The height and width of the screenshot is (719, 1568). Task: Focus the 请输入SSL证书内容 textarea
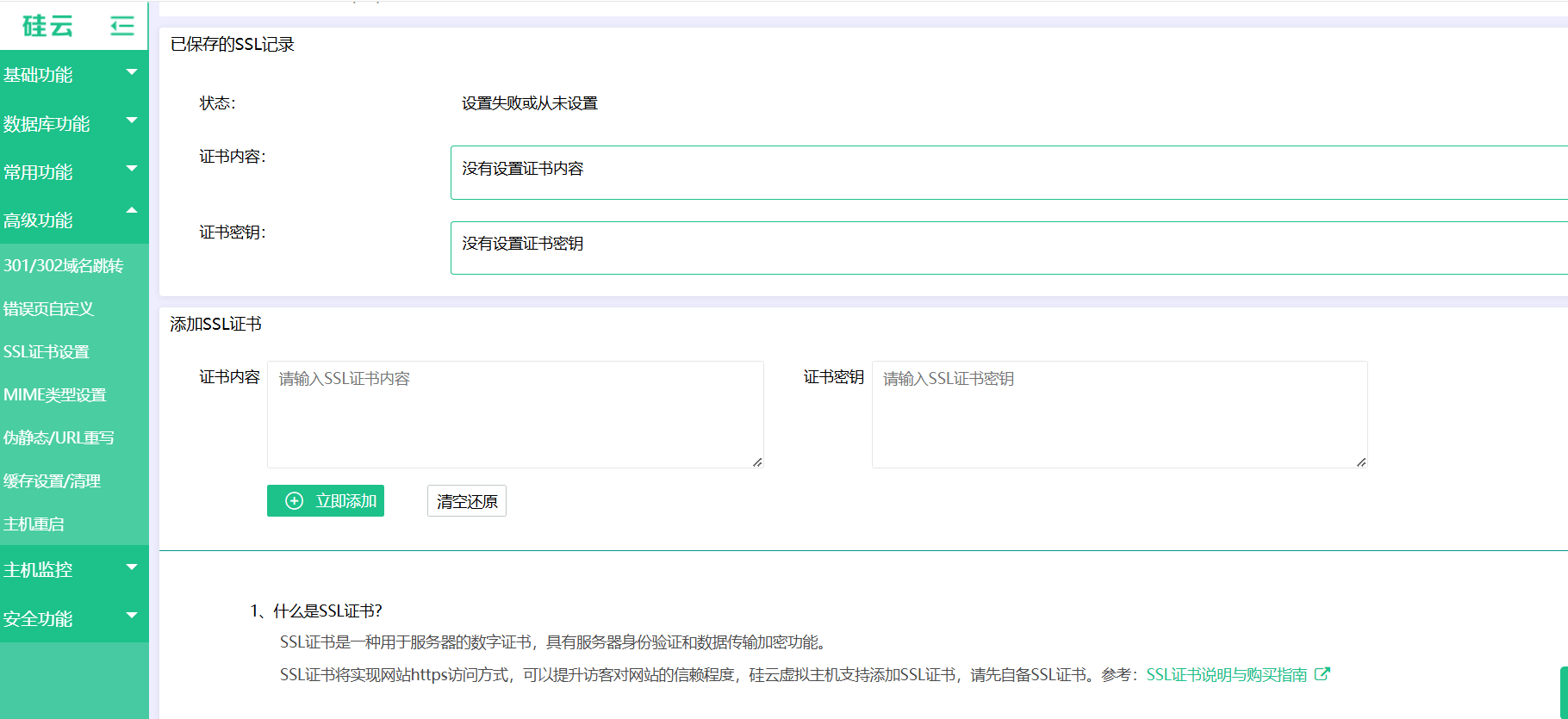click(515, 414)
